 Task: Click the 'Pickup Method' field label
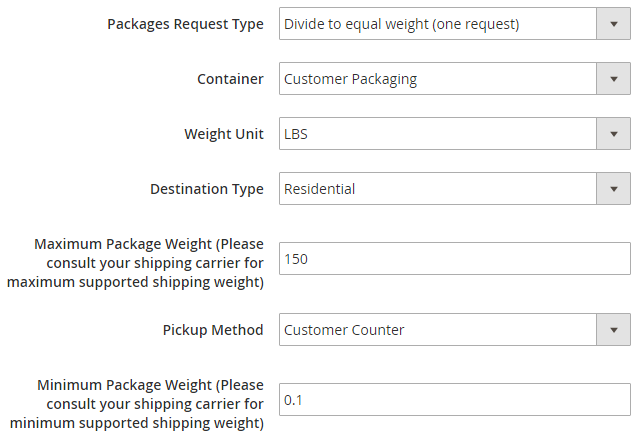pos(213,330)
